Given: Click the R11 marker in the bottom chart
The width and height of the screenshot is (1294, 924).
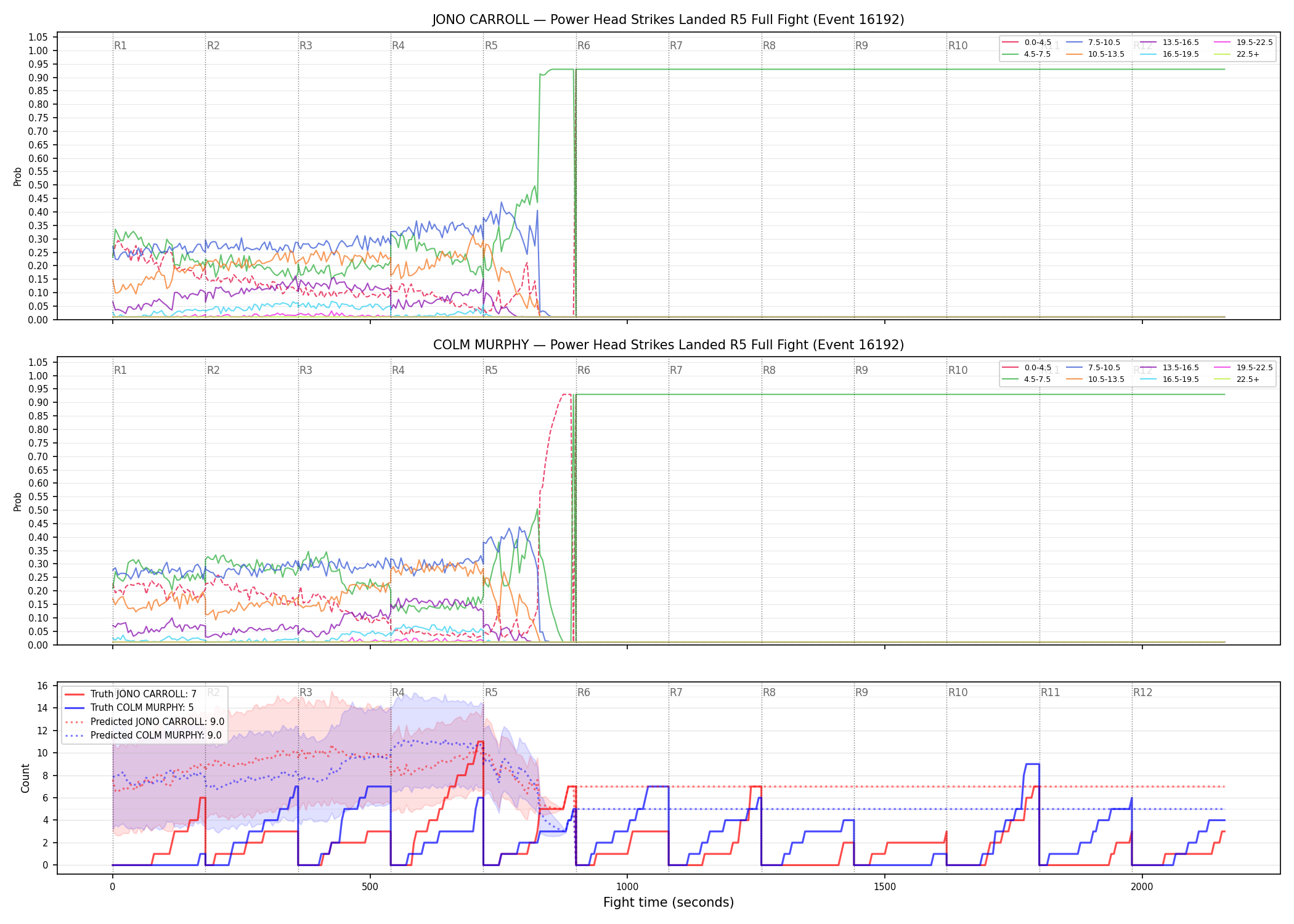Looking at the screenshot, I should point(1051,692).
